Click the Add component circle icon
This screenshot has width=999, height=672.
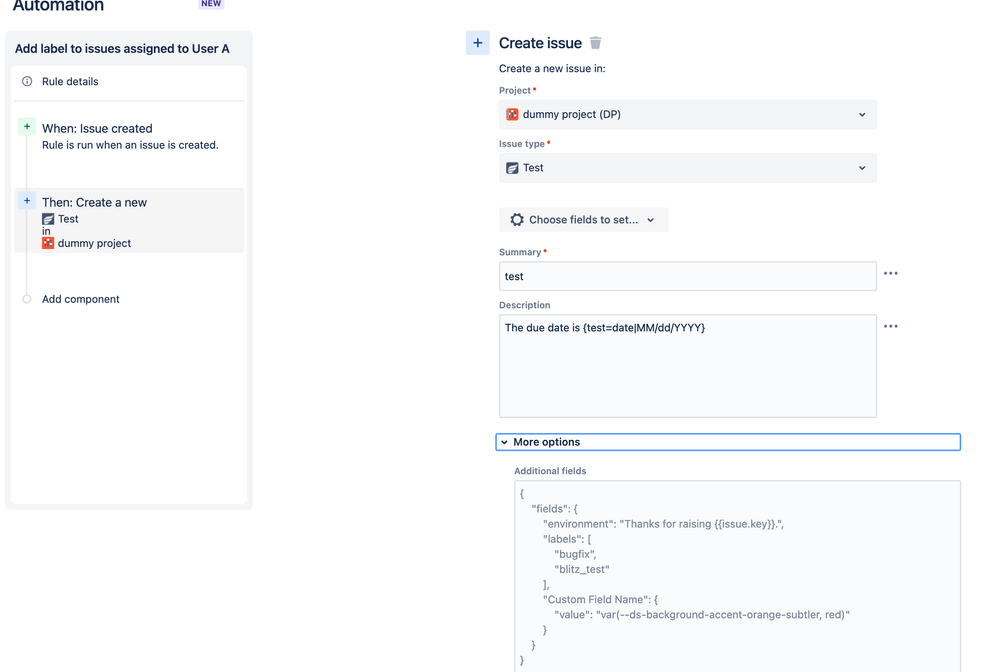(27, 299)
